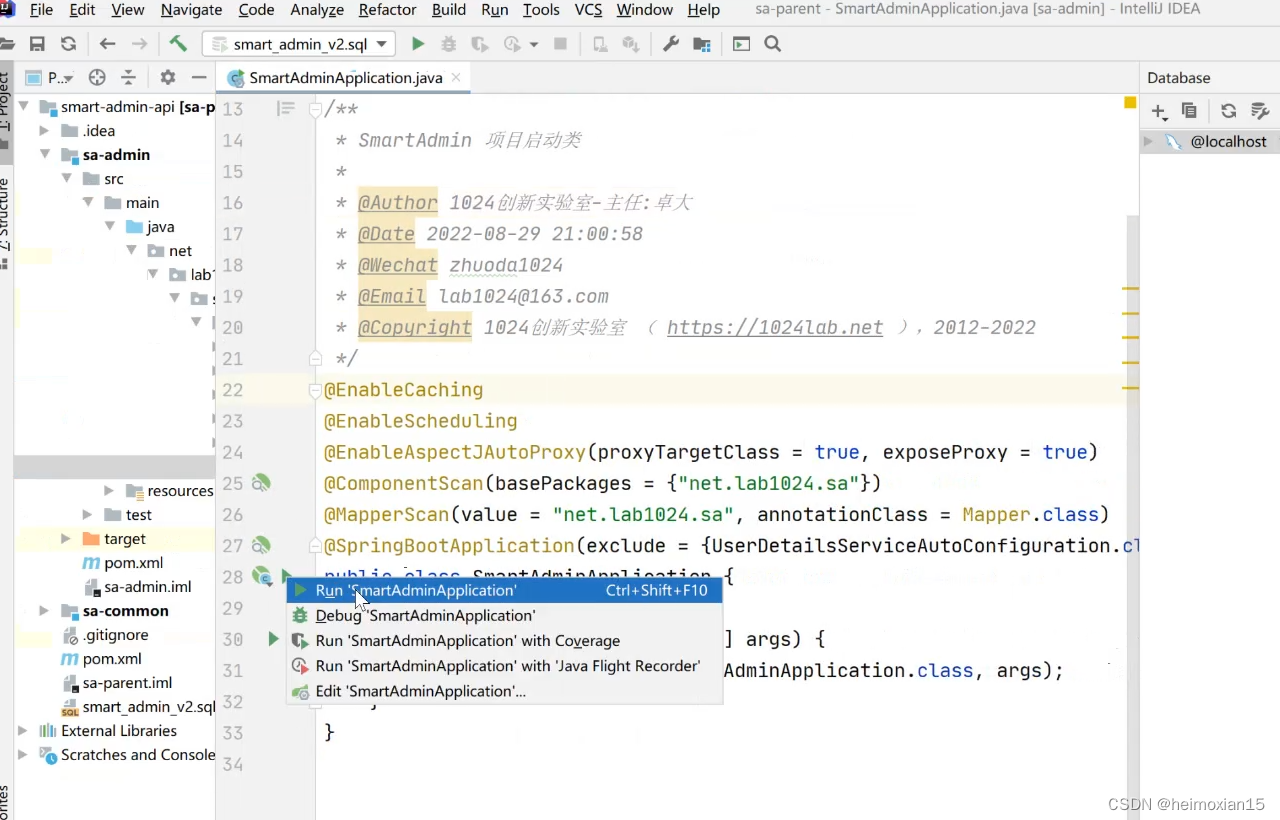1280x820 pixels.
Task: Open Project Structure from the toolbar
Action: [x=702, y=44]
